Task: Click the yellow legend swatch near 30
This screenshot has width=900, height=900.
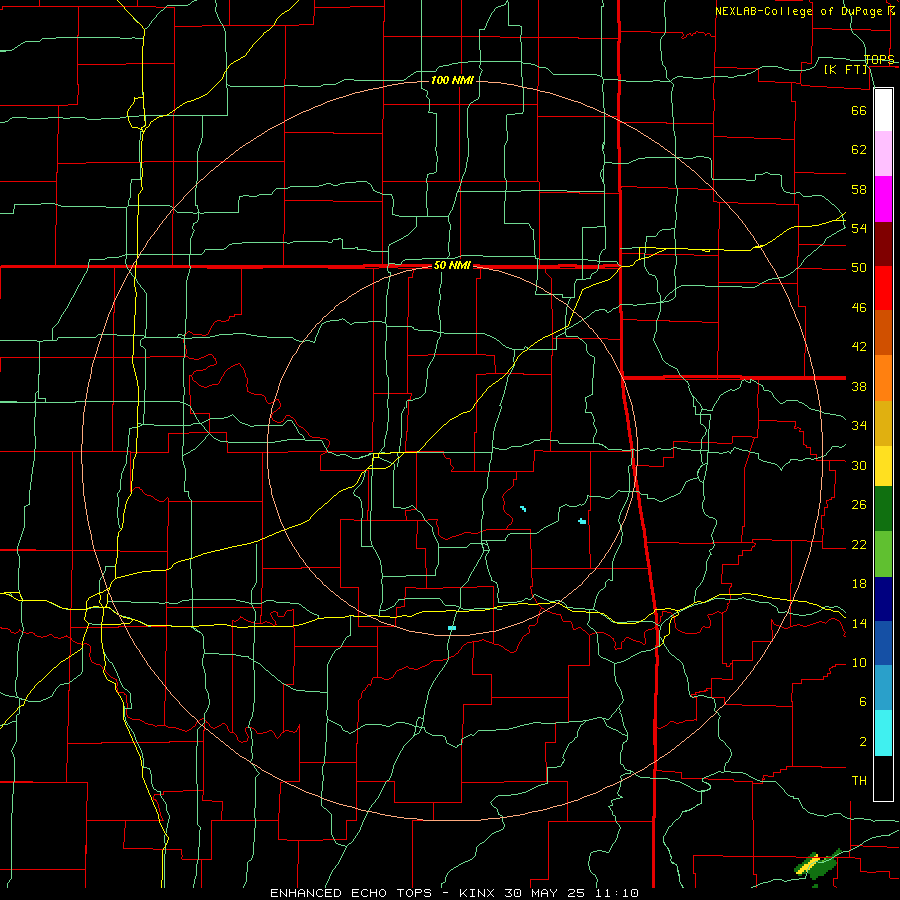Action: 883,466
